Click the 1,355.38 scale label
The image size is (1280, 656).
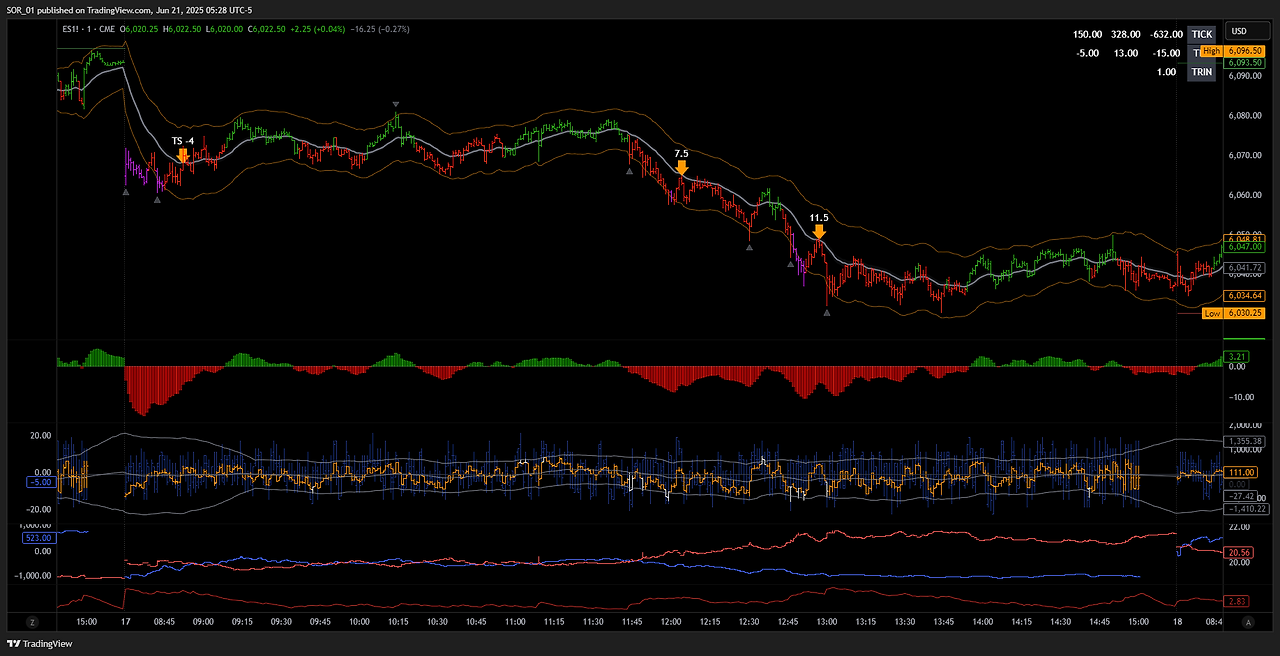tap(1245, 441)
